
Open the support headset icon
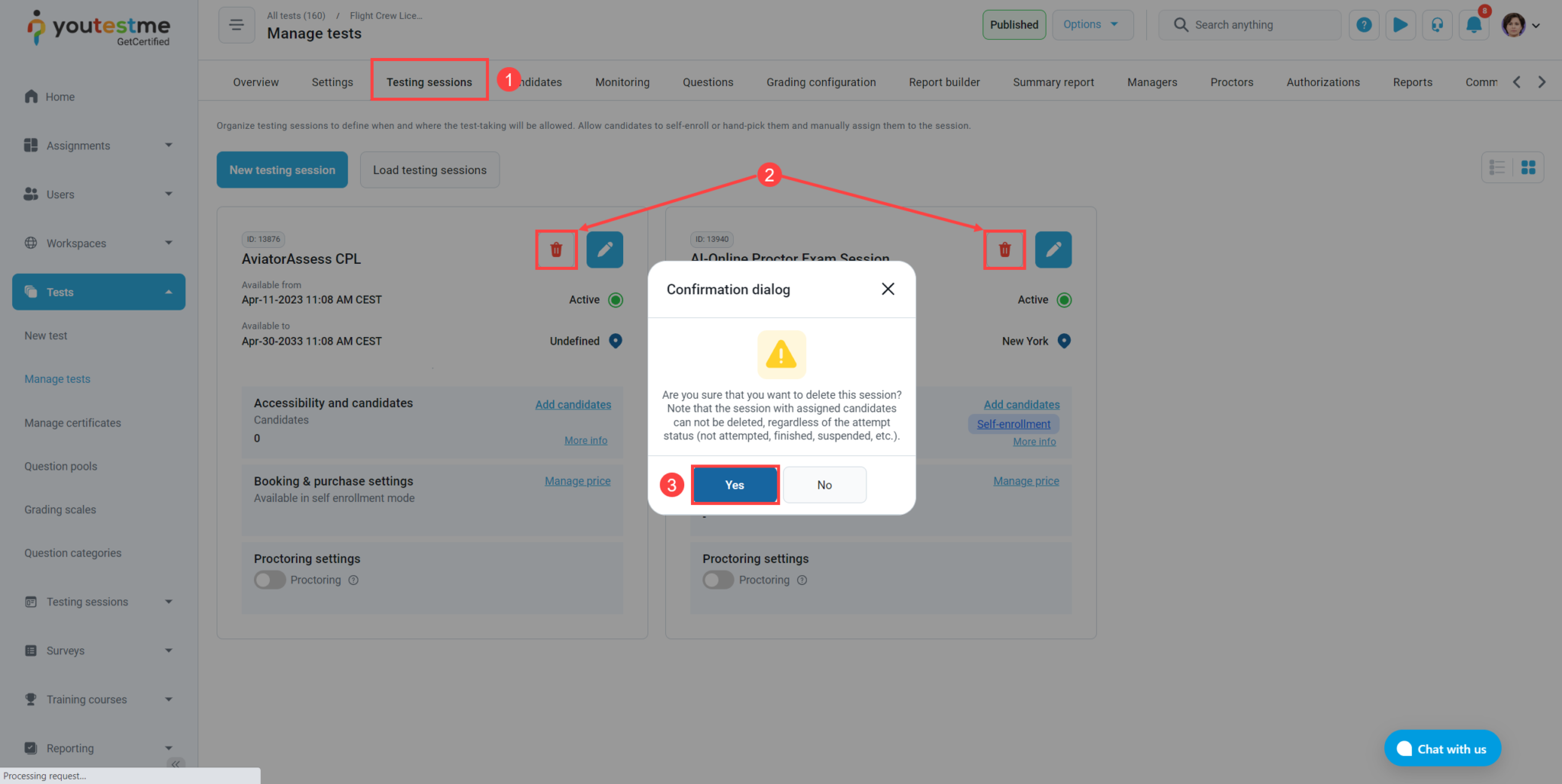click(x=1437, y=25)
